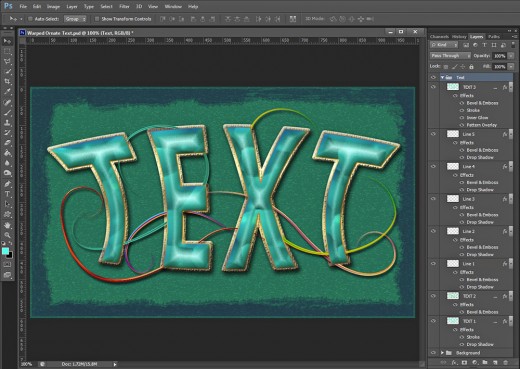
Task: Select the Zoom tool
Action: point(7,235)
